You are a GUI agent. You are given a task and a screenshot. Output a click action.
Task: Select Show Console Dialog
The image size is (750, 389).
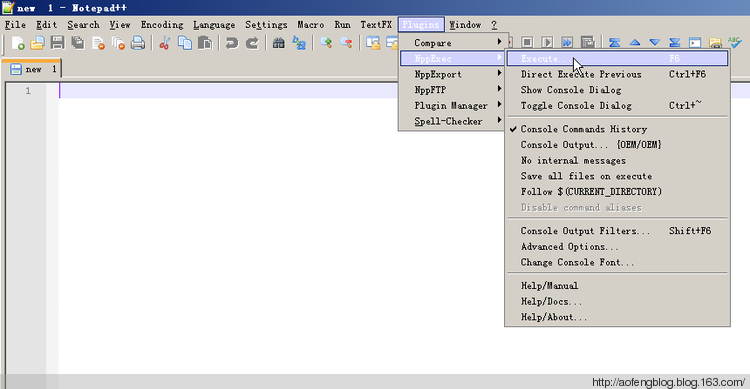pyautogui.click(x=617, y=90)
